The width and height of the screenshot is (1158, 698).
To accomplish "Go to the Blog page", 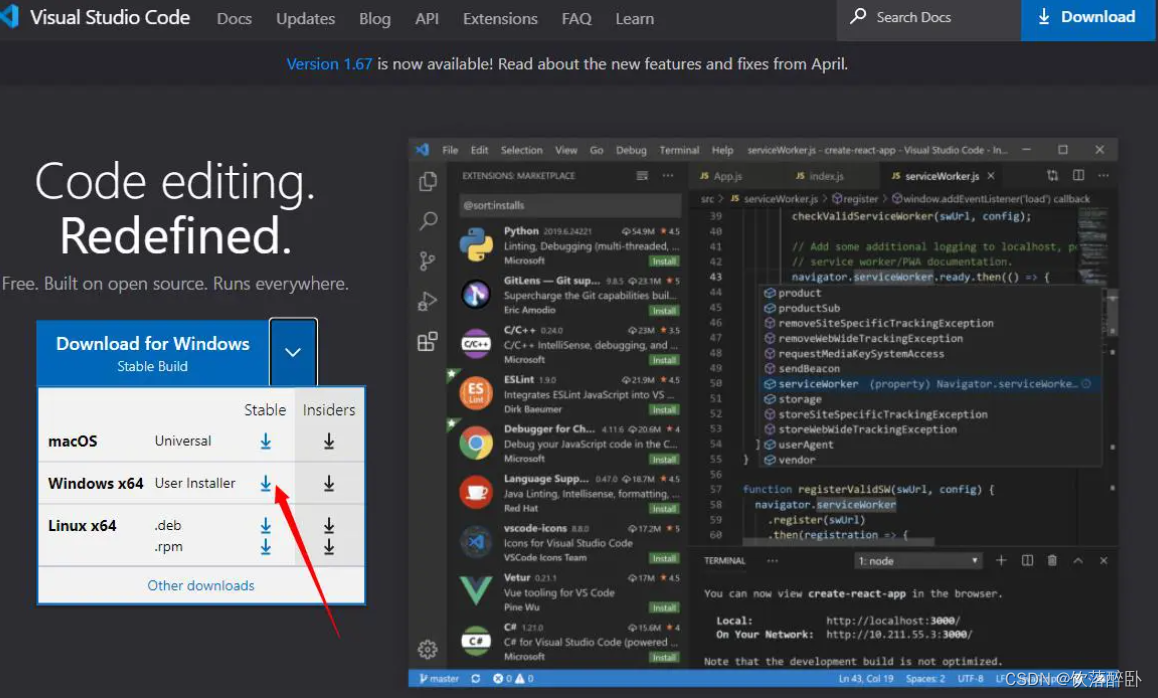I will click(x=374, y=18).
